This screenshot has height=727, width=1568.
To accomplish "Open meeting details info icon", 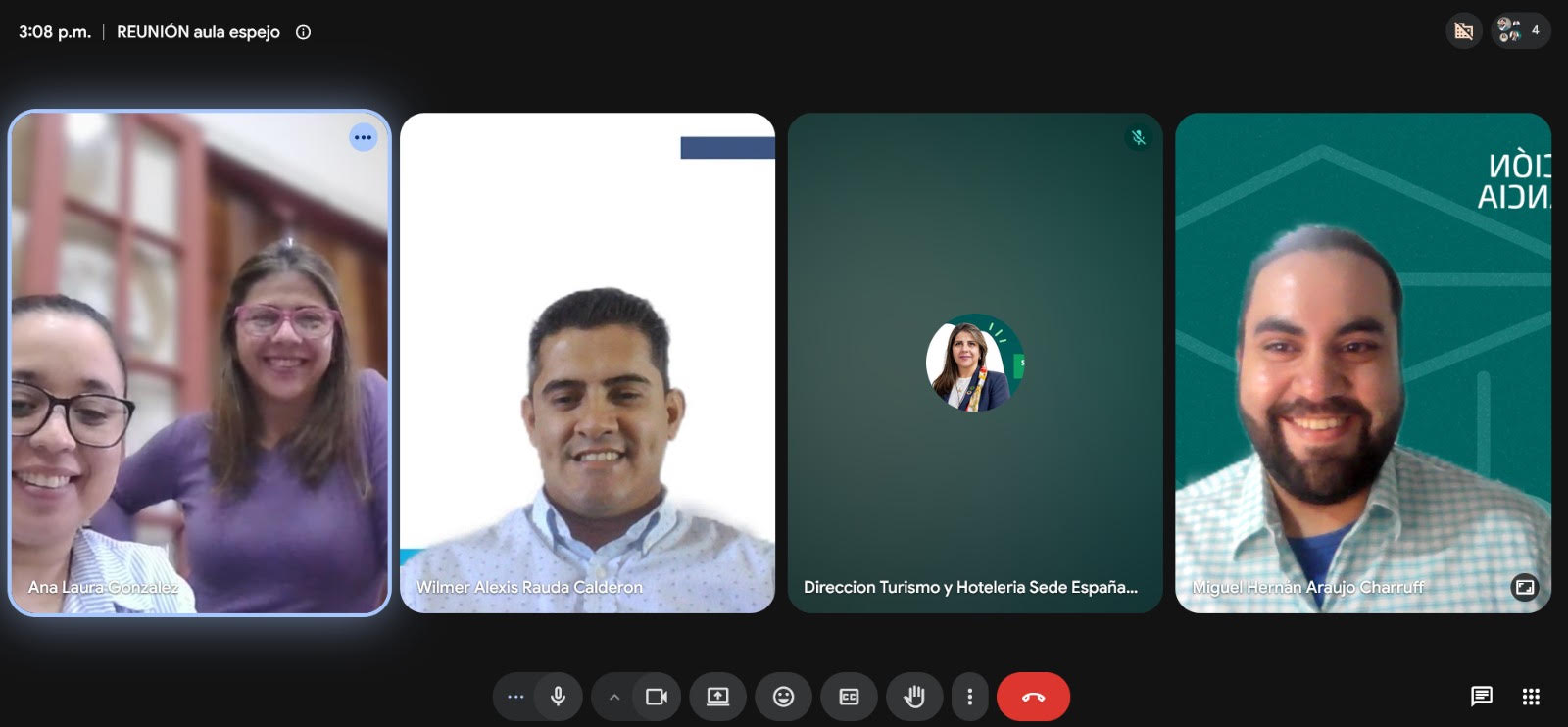I will 304,32.
